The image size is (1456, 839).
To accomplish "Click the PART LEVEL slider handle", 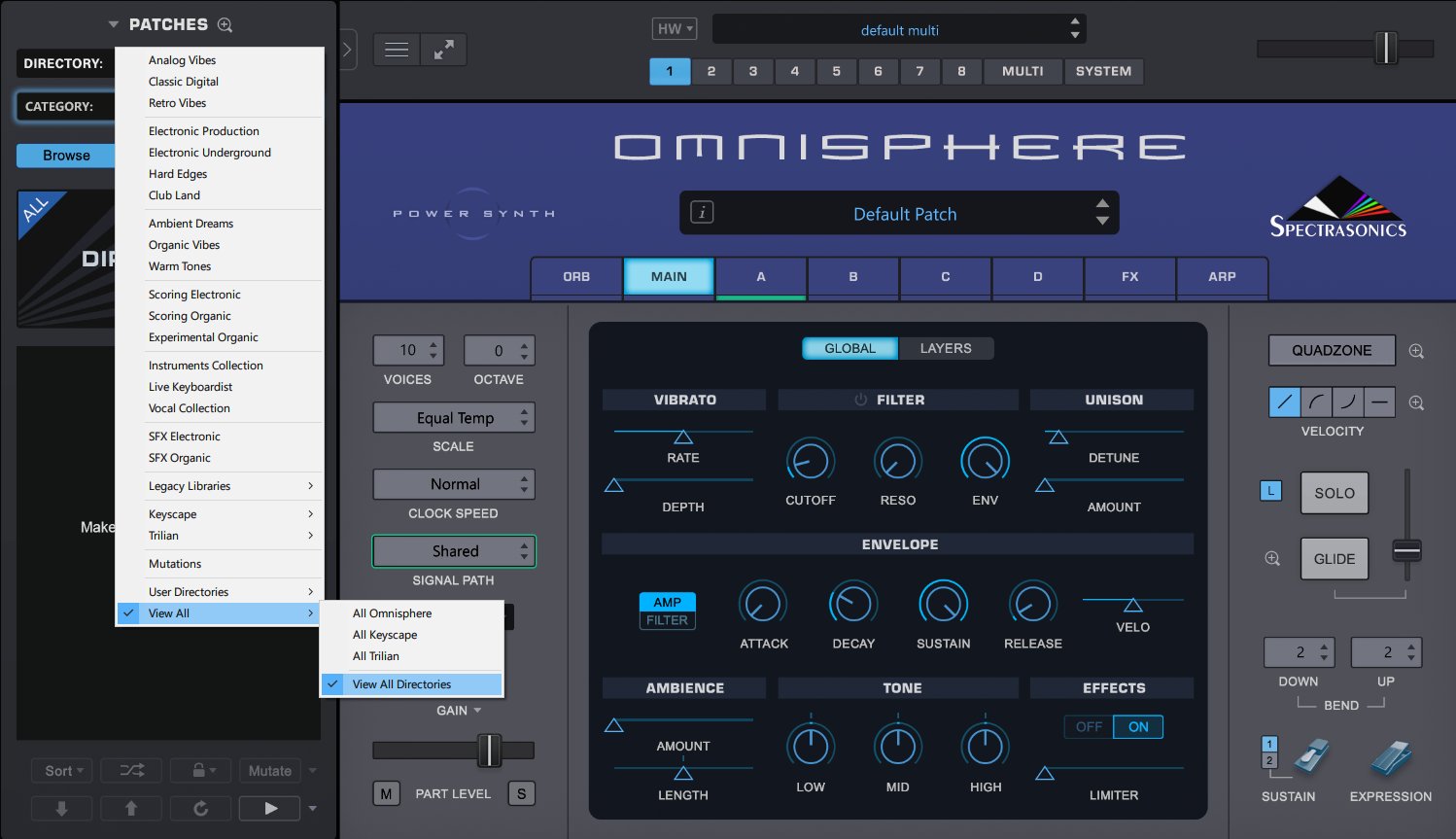I will (x=489, y=751).
